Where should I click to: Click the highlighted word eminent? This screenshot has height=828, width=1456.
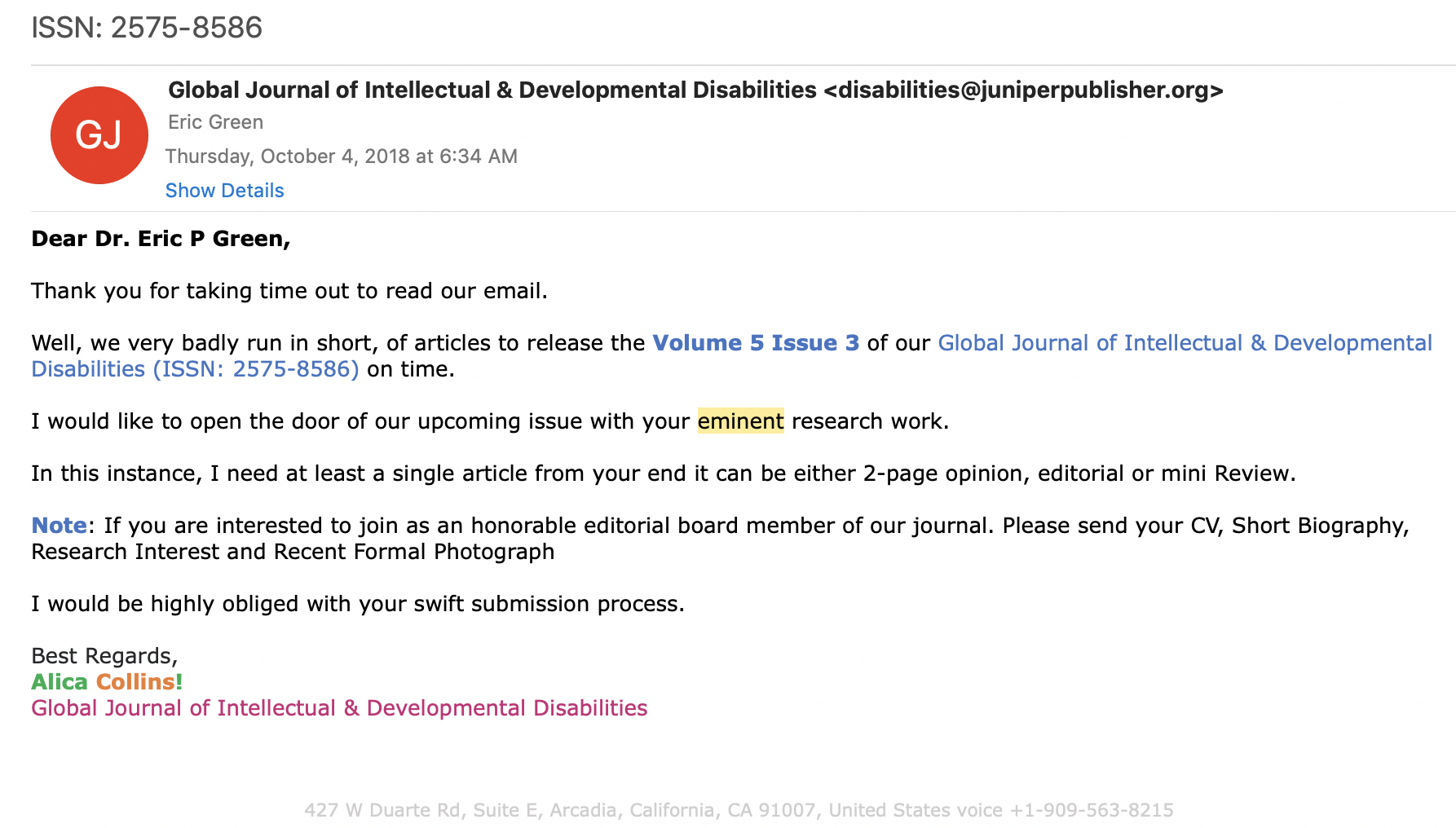click(x=740, y=421)
